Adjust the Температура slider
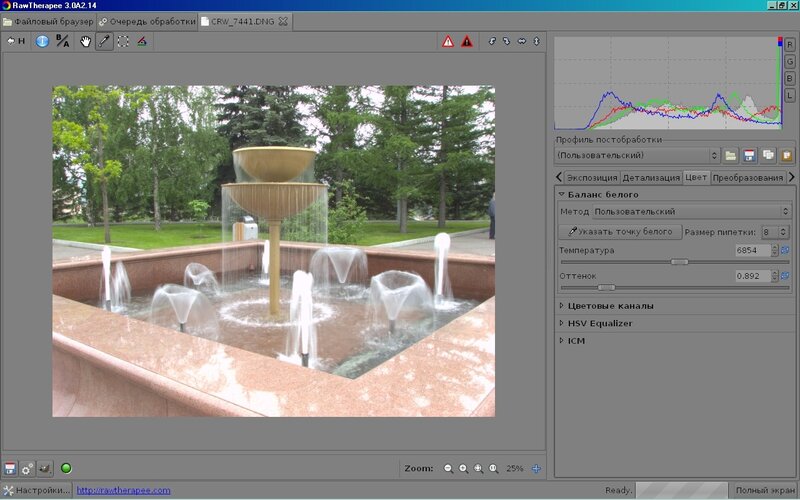This screenshot has height=500, width=800. click(x=679, y=261)
